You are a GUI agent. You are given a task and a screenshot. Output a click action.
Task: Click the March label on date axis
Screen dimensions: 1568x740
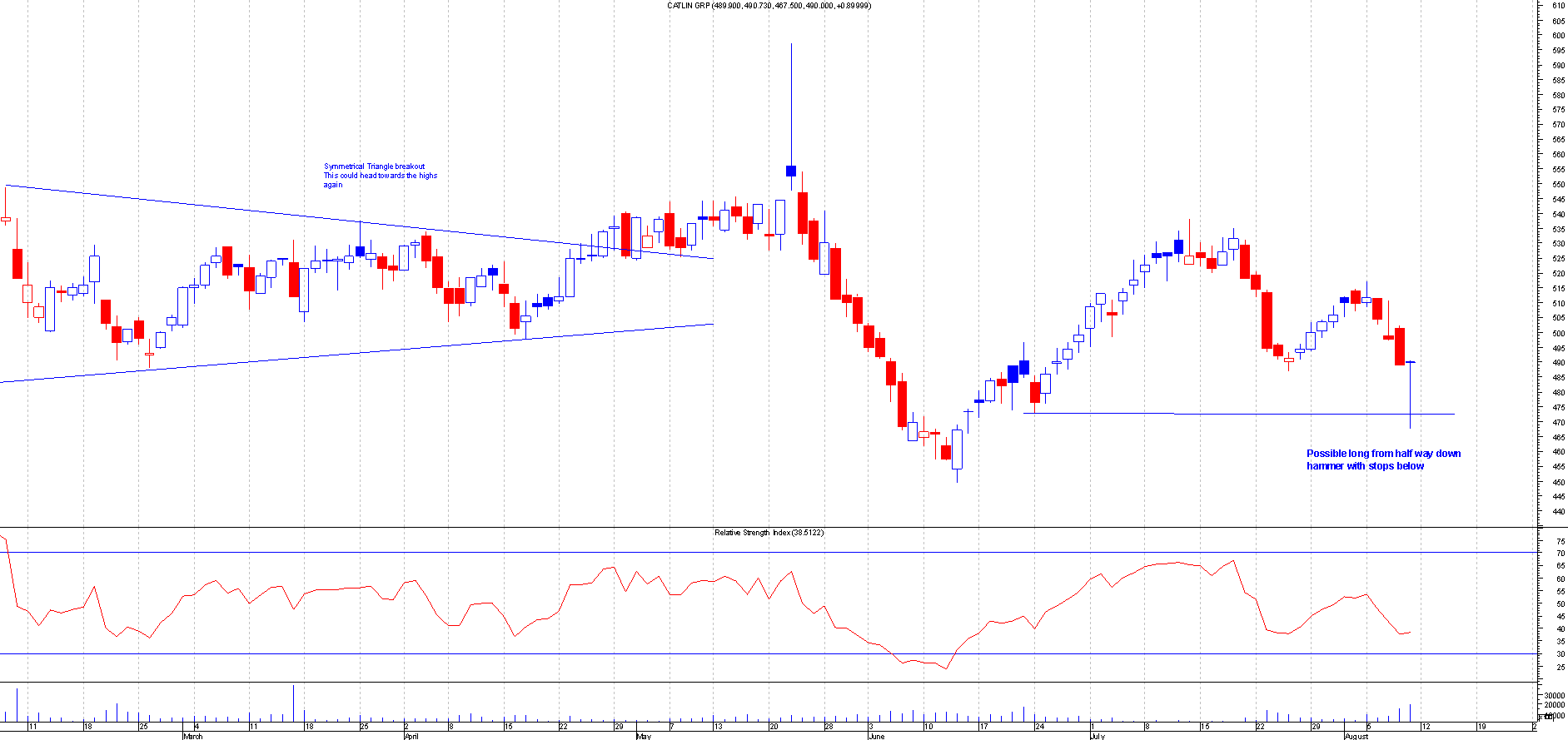[192, 736]
